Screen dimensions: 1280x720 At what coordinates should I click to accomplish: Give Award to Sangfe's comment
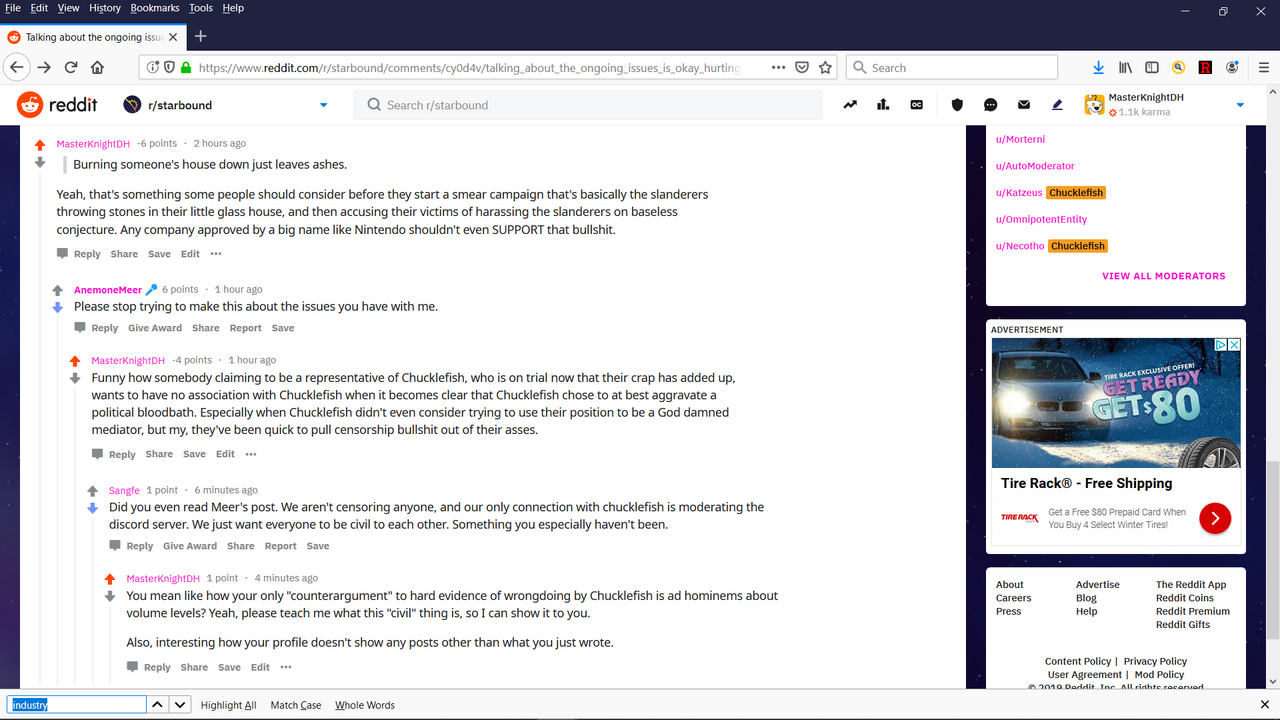click(190, 546)
